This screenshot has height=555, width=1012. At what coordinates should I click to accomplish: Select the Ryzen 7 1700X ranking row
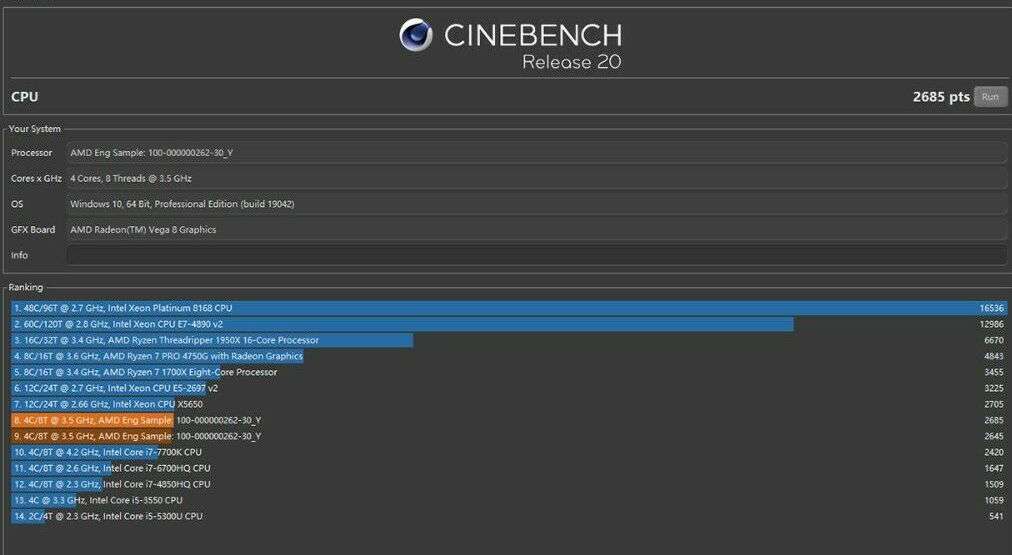(509, 372)
